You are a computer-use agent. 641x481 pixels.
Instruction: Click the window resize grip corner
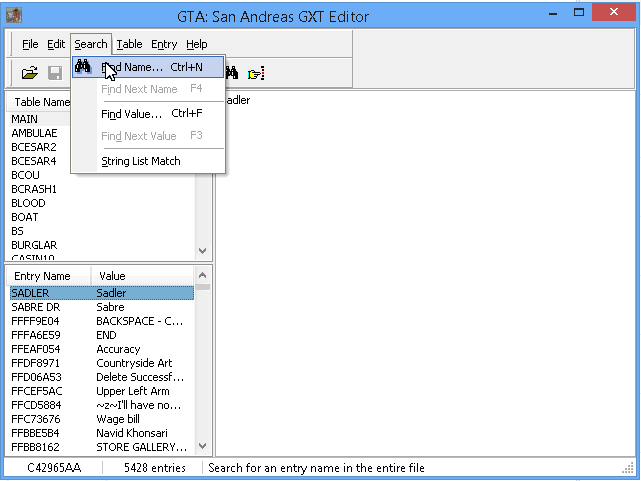(628, 468)
